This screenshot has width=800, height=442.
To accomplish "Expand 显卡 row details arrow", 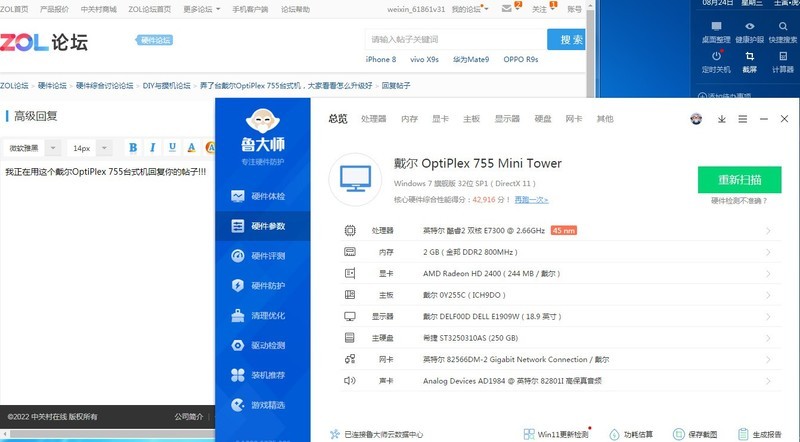I will click(768, 274).
